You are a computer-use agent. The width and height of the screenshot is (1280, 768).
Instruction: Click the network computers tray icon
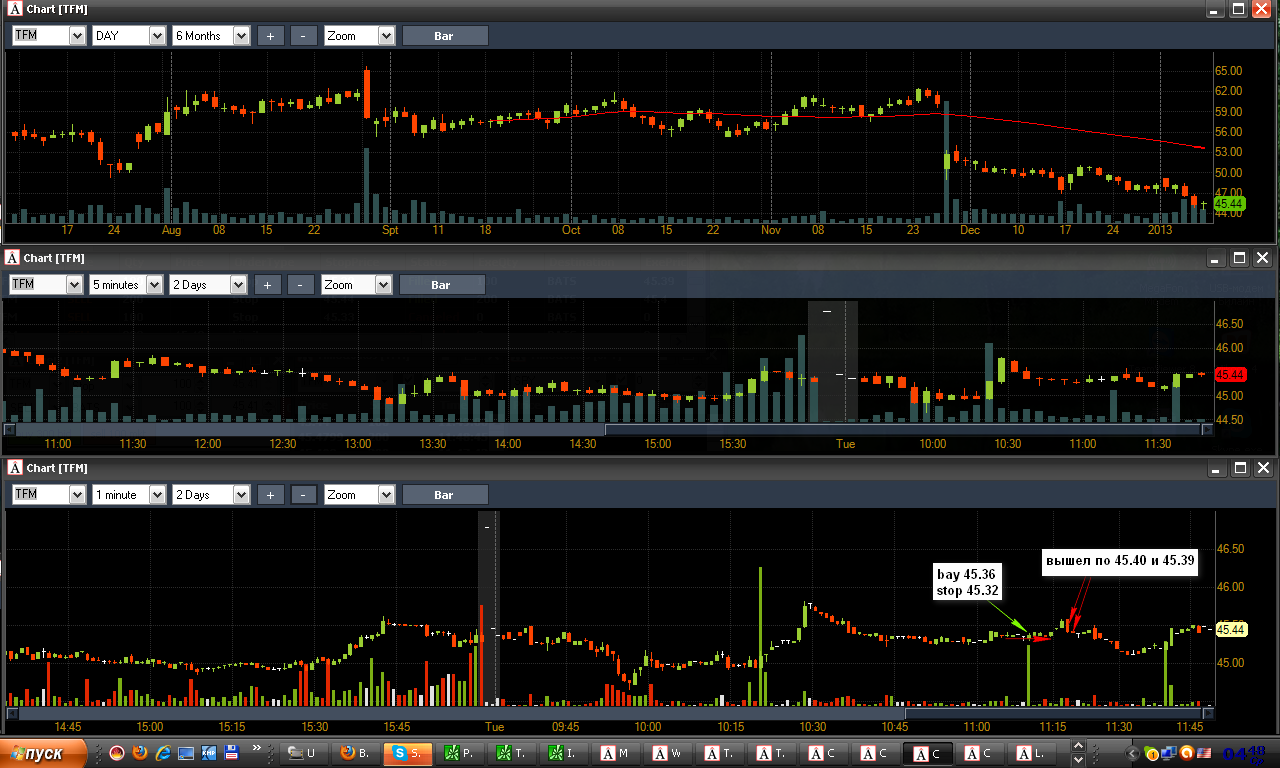click(x=1168, y=753)
